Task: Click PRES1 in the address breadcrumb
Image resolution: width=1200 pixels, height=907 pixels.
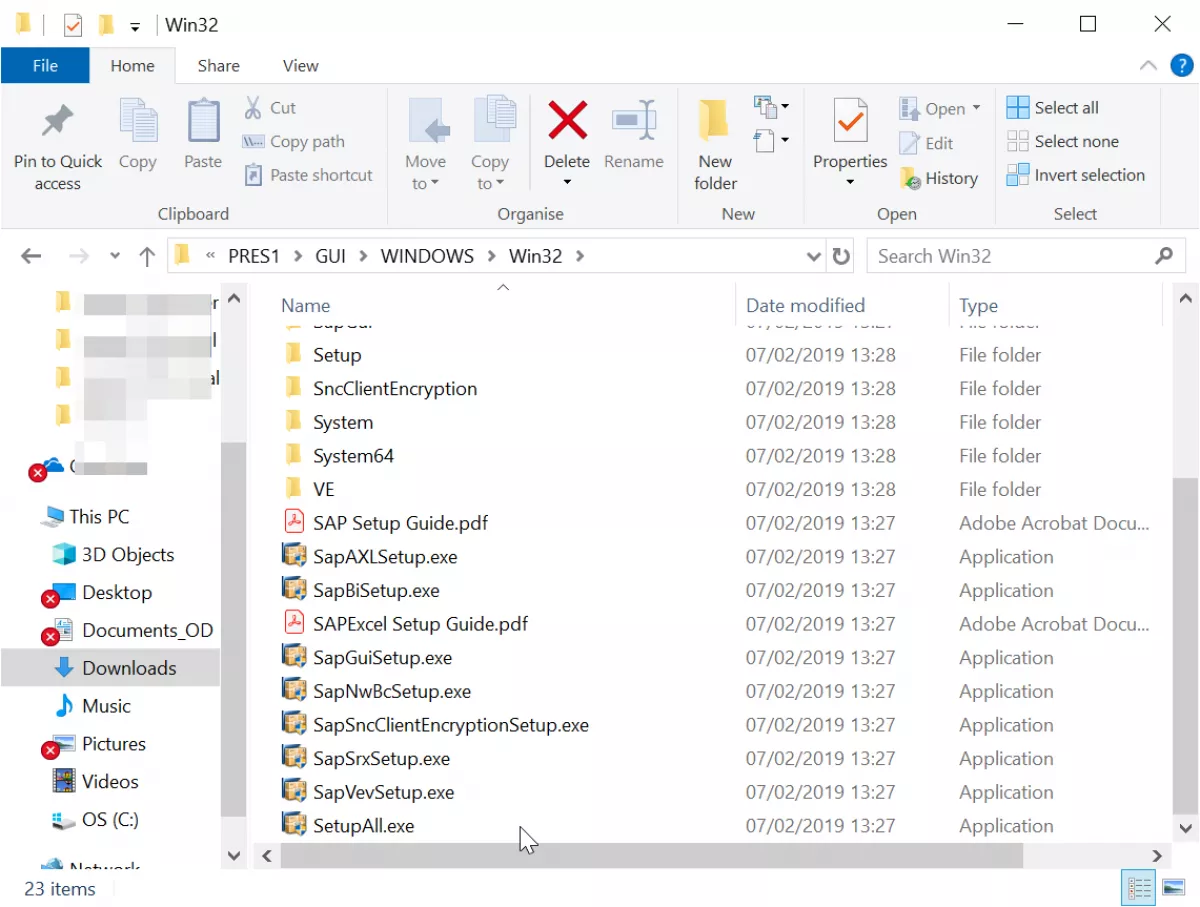Action: [x=254, y=256]
